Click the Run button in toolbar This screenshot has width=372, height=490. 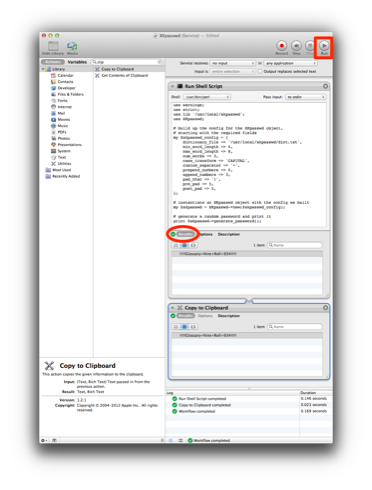[324, 46]
